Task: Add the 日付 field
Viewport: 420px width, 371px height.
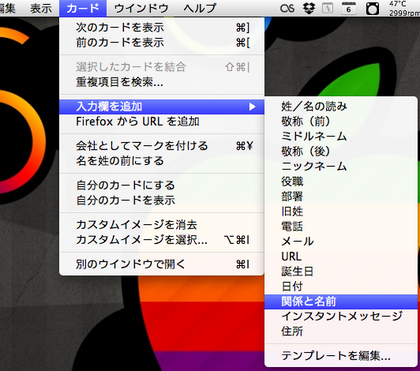Action: (x=341, y=287)
